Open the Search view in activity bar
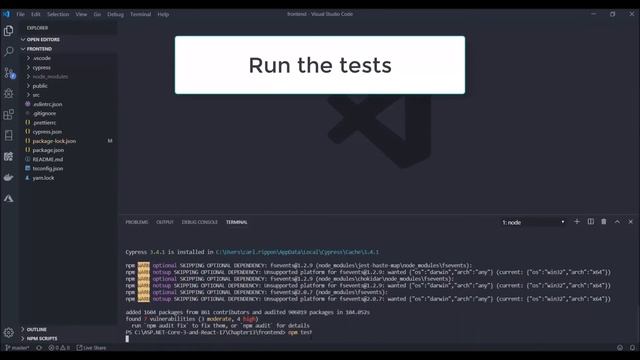This screenshot has width=640, height=360. pos(9,51)
